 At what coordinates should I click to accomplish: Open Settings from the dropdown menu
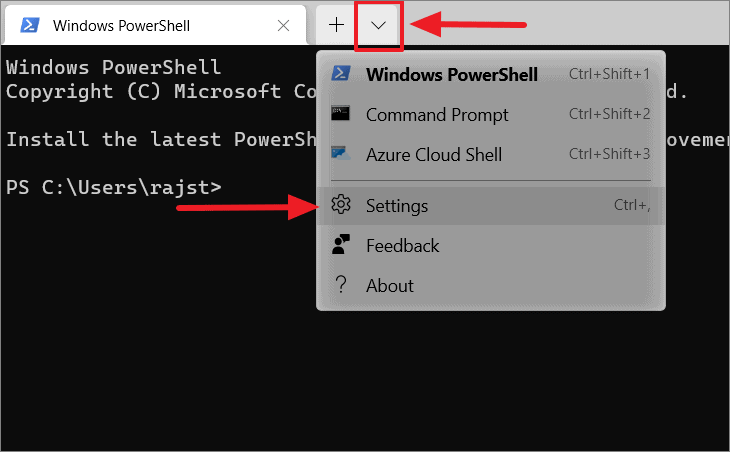(491, 206)
